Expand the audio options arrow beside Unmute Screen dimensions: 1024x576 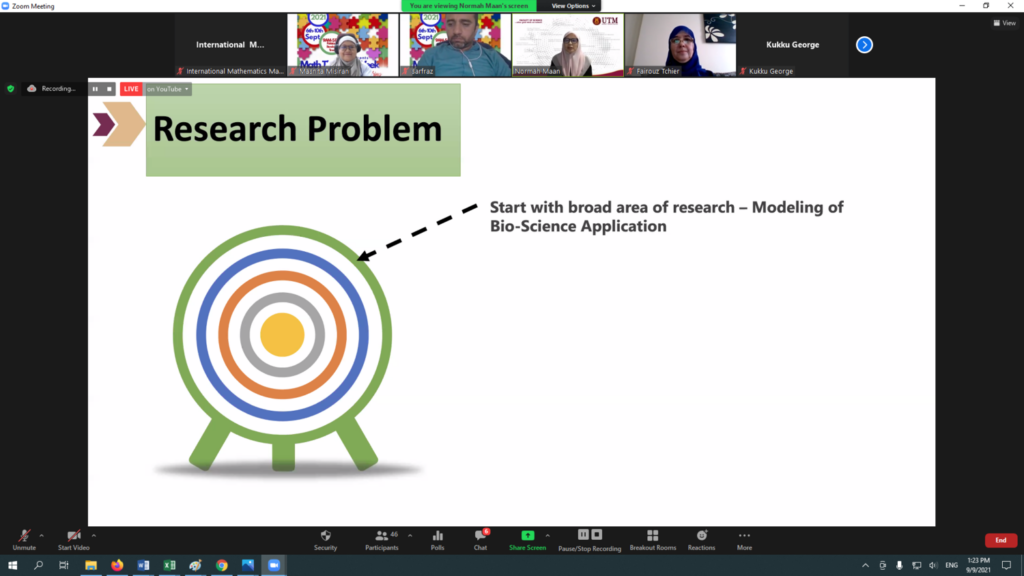tap(42, 536)
